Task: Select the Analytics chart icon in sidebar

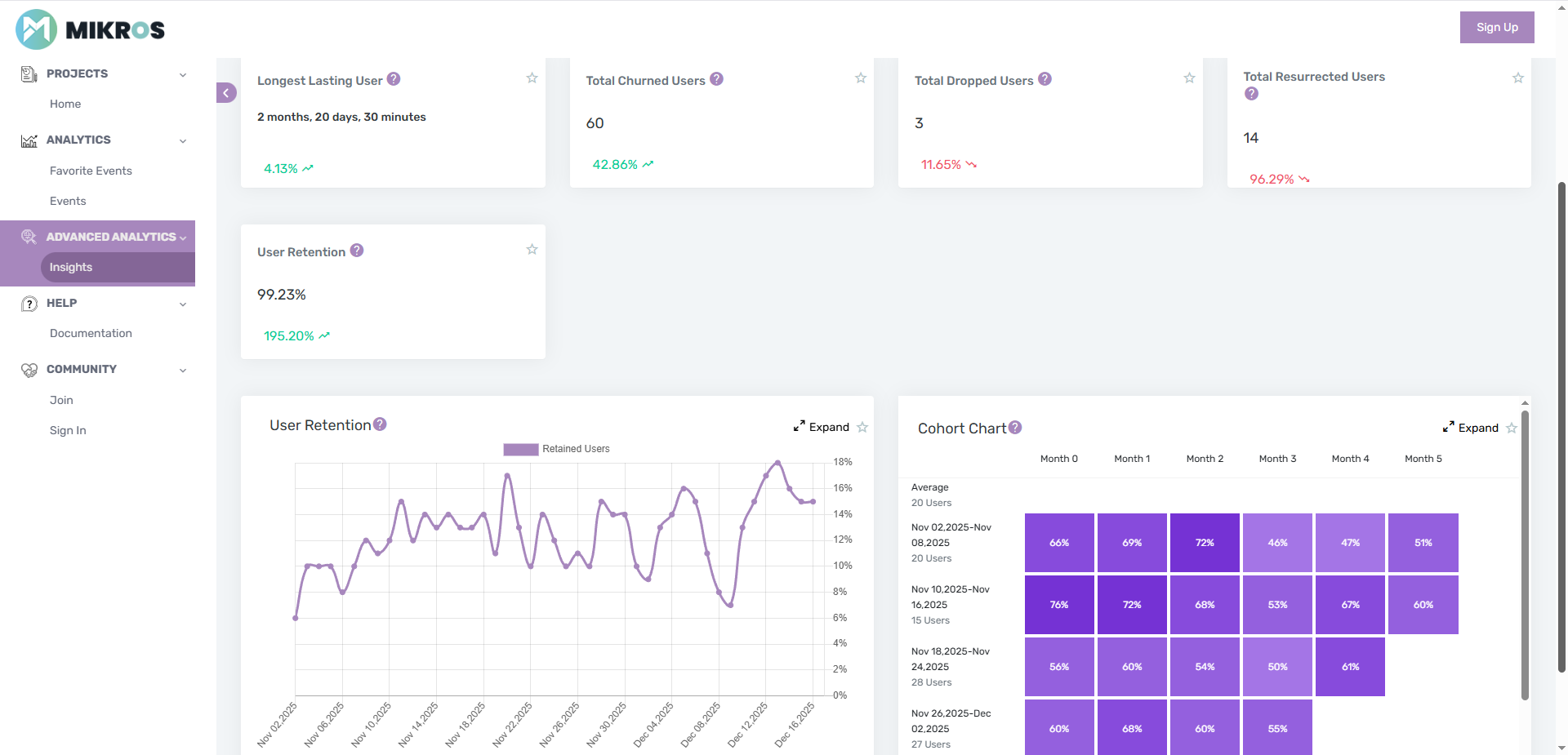Action: point(29,140)
